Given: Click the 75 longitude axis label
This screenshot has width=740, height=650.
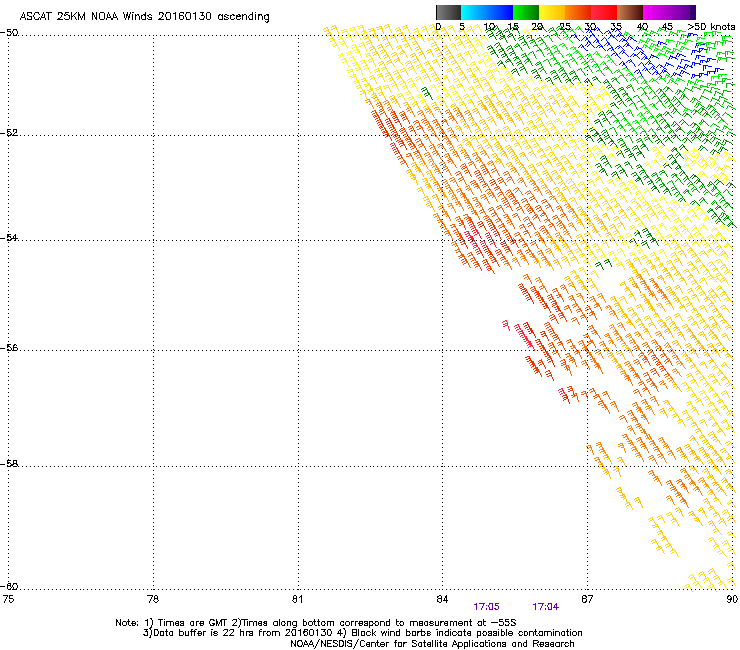Looking at the screenshot, I should click(x=8, y=599).
